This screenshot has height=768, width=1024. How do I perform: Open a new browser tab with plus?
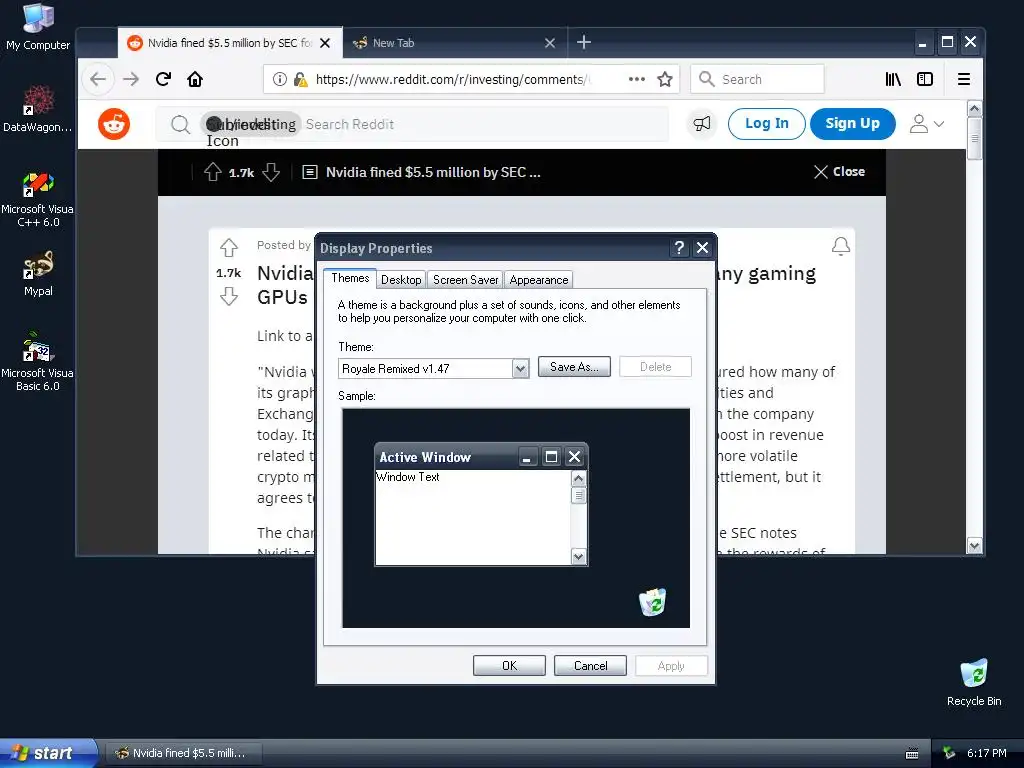coord(584,42)
